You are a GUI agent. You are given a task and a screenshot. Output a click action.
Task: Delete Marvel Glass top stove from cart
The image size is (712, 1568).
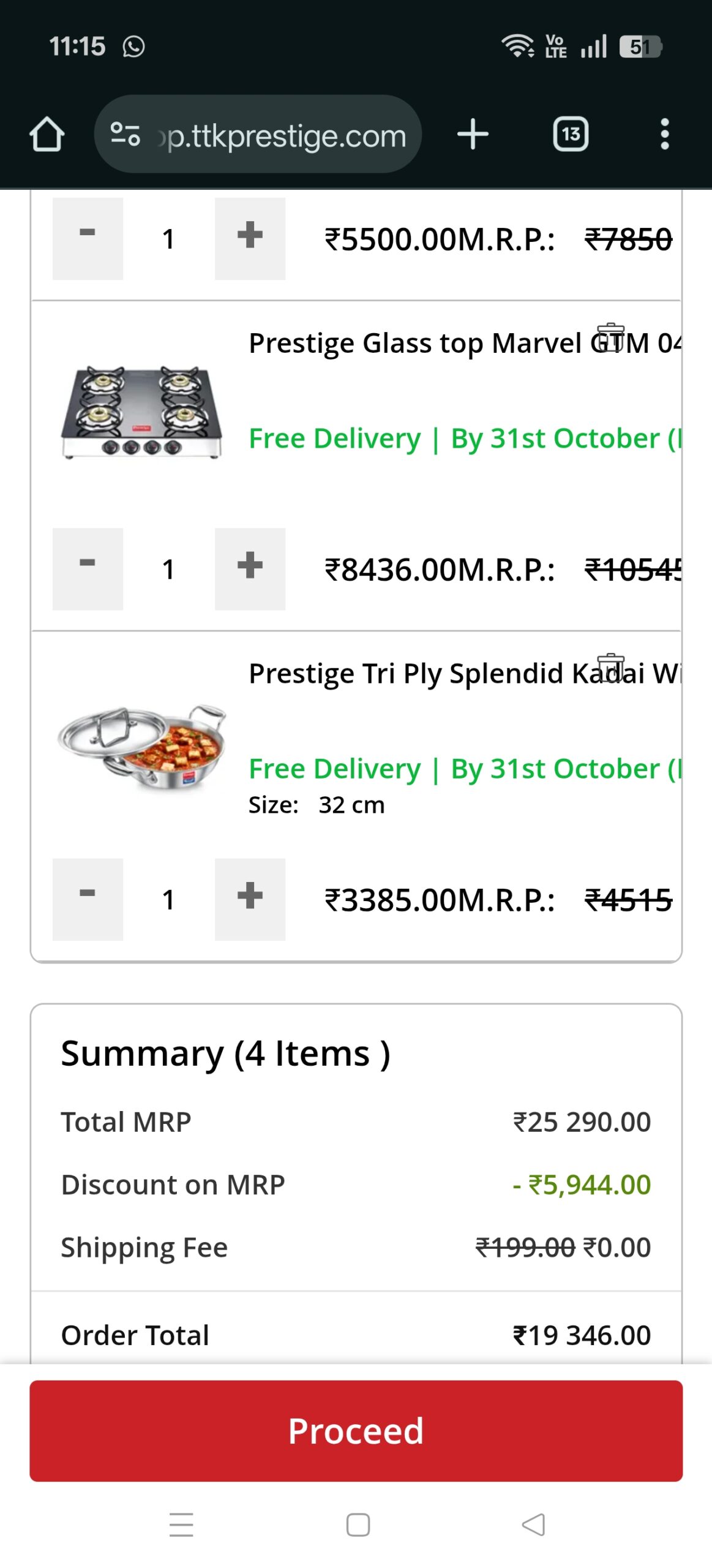pos(610,338)
